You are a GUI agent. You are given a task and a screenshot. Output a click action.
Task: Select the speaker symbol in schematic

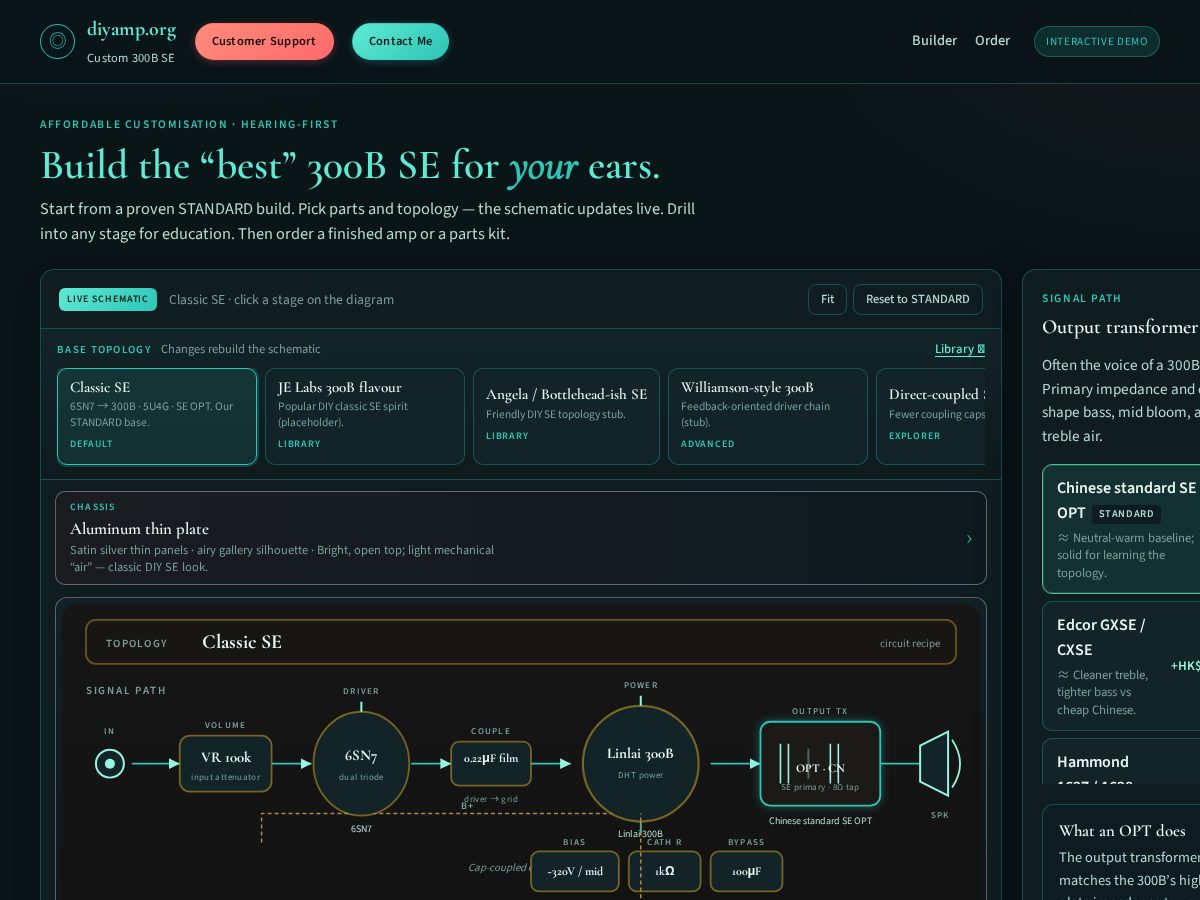pyautogui.click(x=939, y=764)
